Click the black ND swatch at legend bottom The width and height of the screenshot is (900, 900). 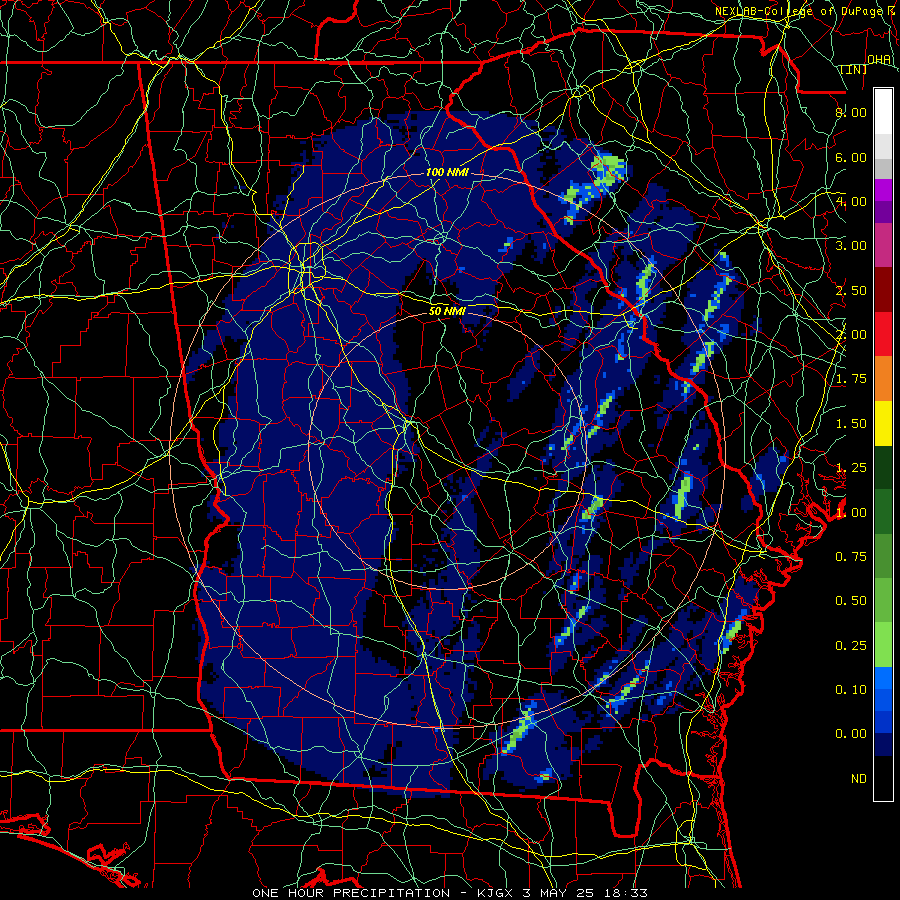(x=883, y=778)
